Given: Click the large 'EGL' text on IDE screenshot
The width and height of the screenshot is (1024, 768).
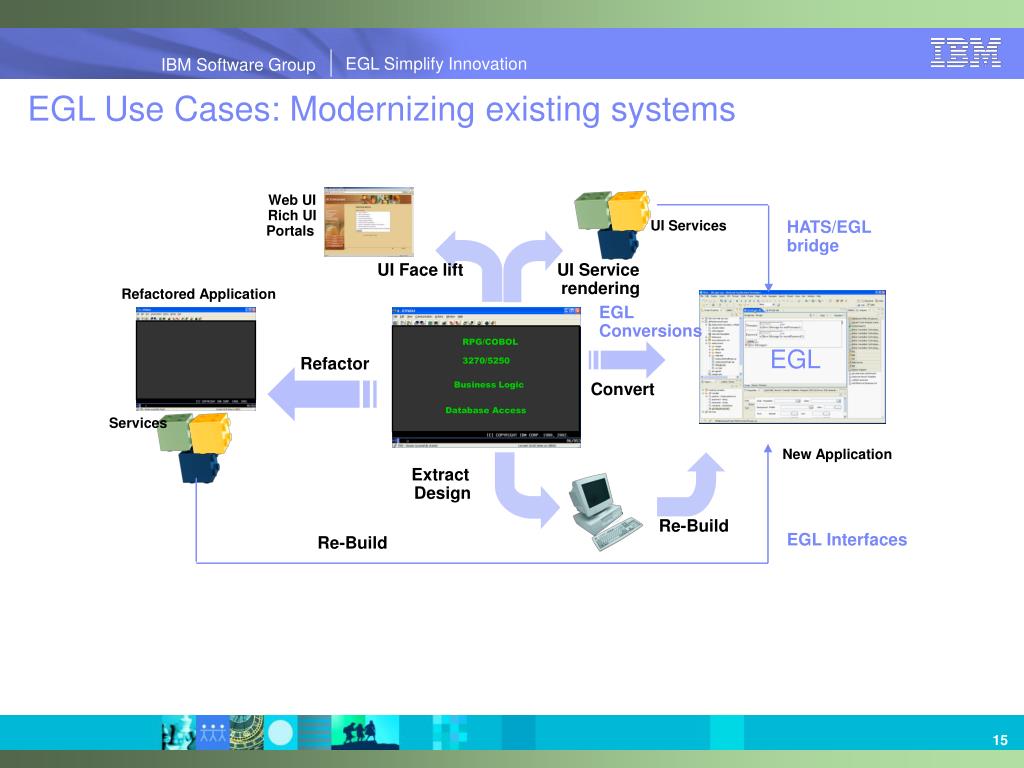Looking at the screenshot, I should click(795, 360).
